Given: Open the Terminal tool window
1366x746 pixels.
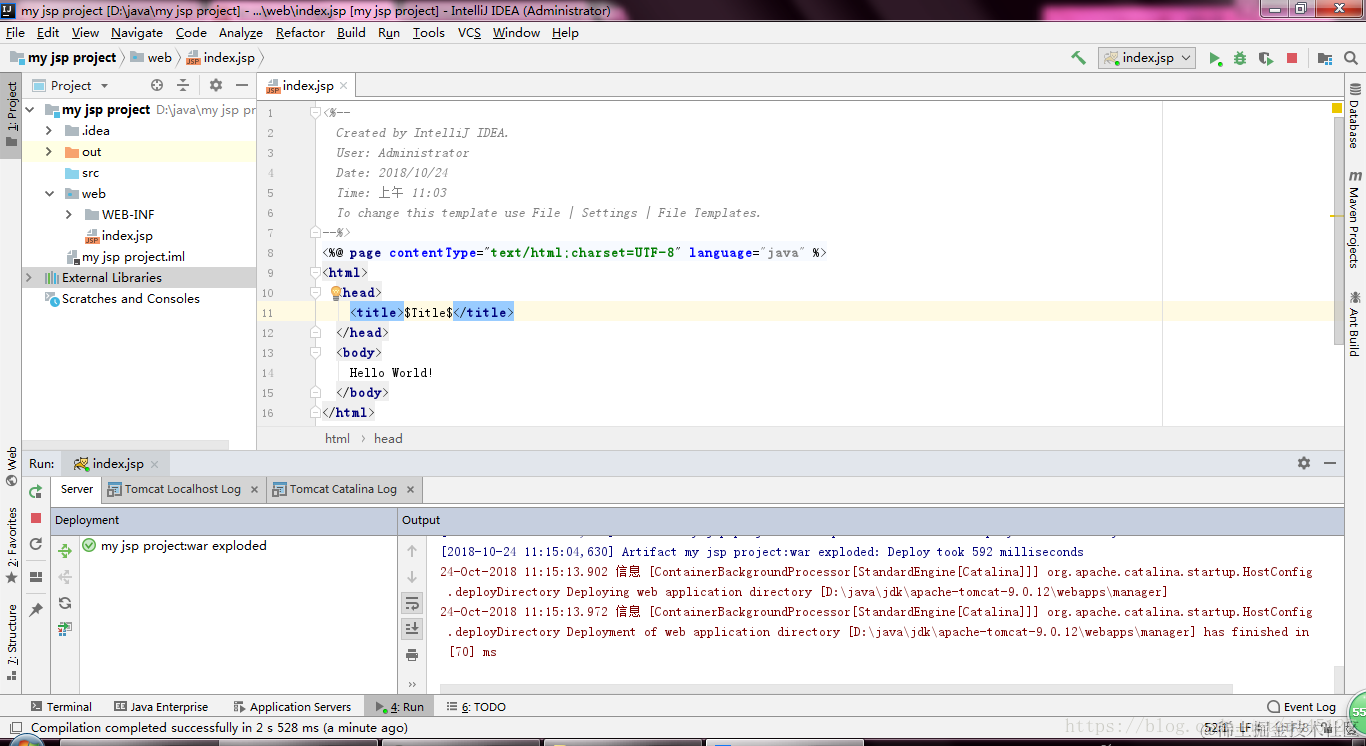Looking at the screenshot, I should coord(61,707).
